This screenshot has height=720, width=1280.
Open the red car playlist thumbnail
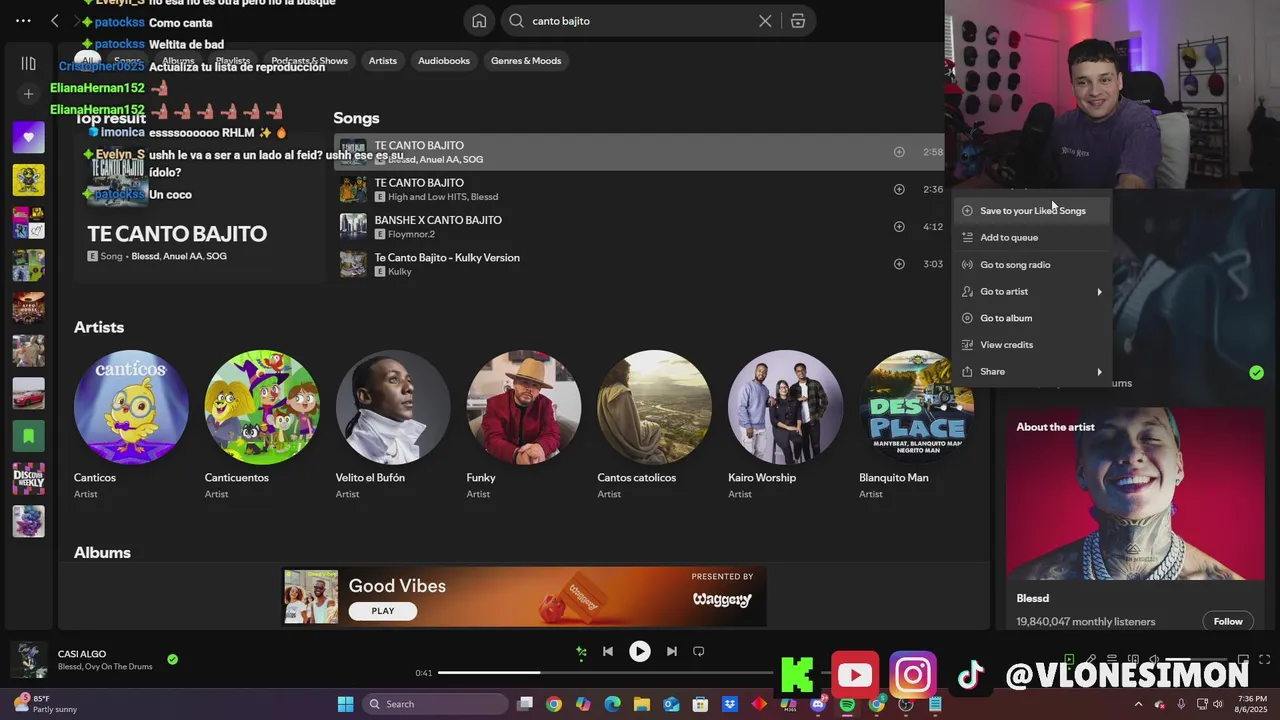28,393
